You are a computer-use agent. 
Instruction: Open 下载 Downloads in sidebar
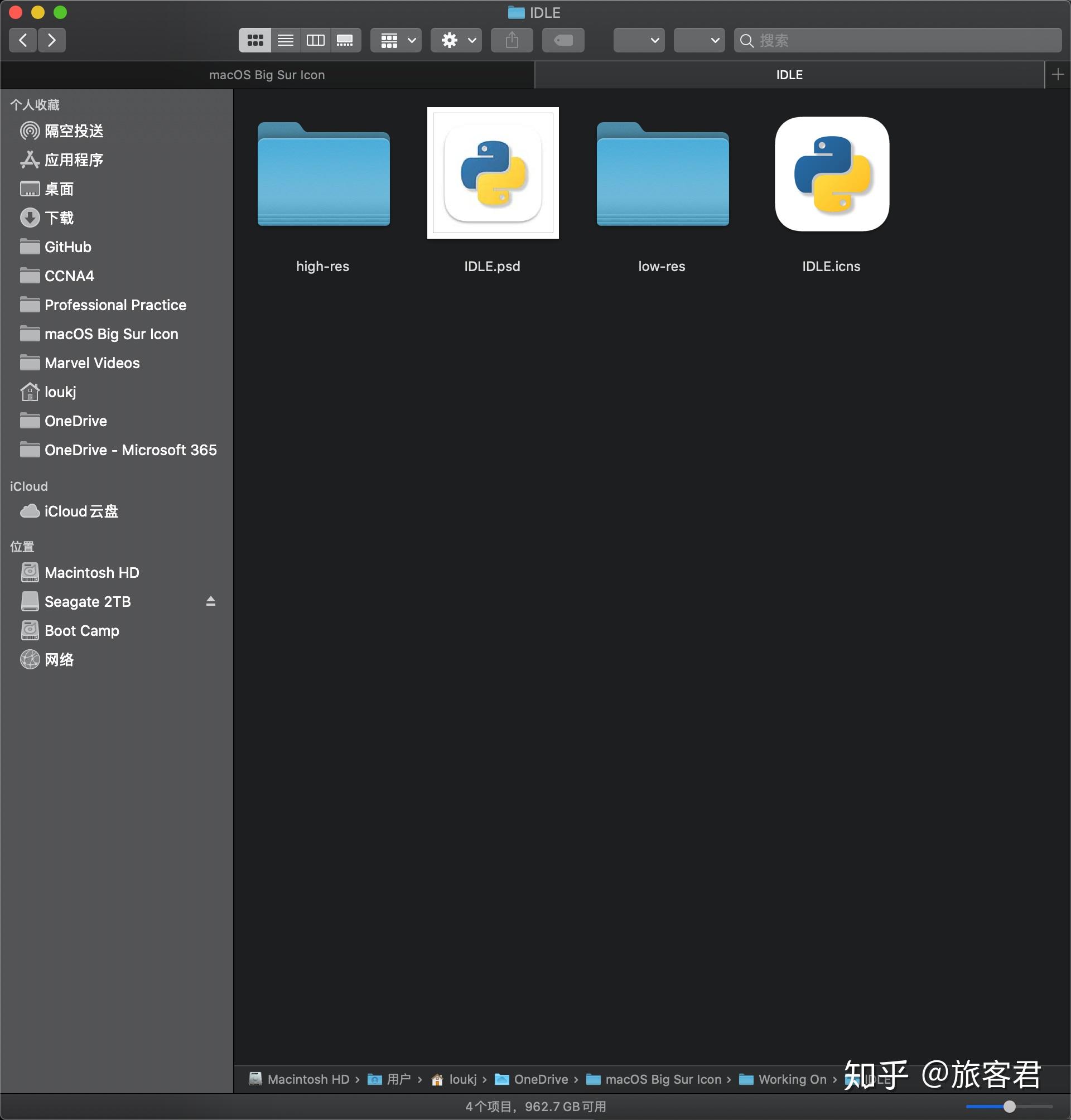117,218
